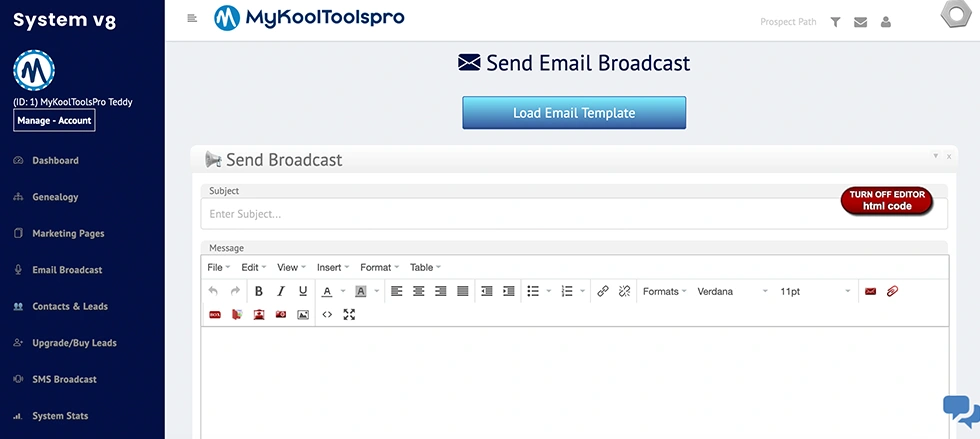Apply italic formatting to text
Image resolution: width=980 pixels, height=439 pixels.
pyautogui.click(x=281, y=291)
